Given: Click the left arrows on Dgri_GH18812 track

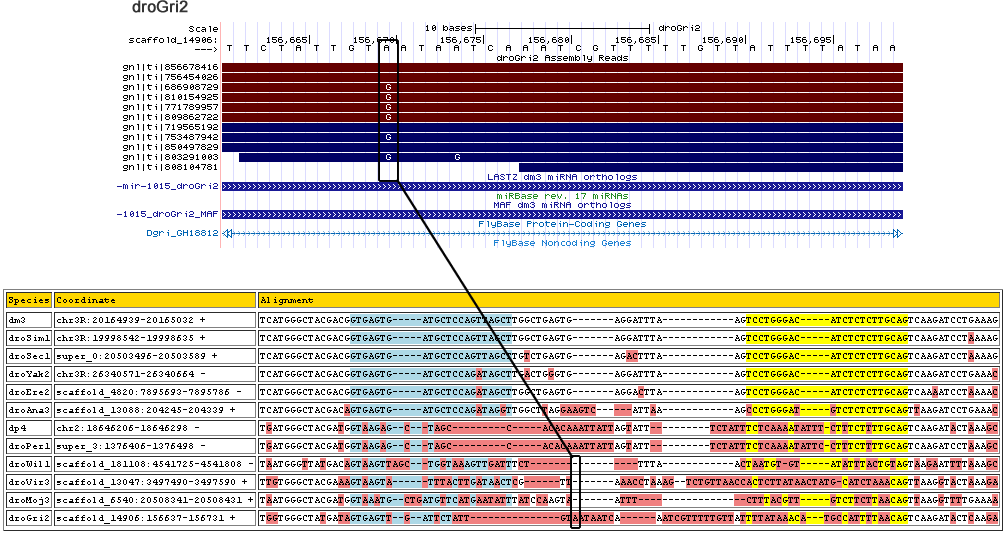Looking at the screenshot, I should click(227, 233).
